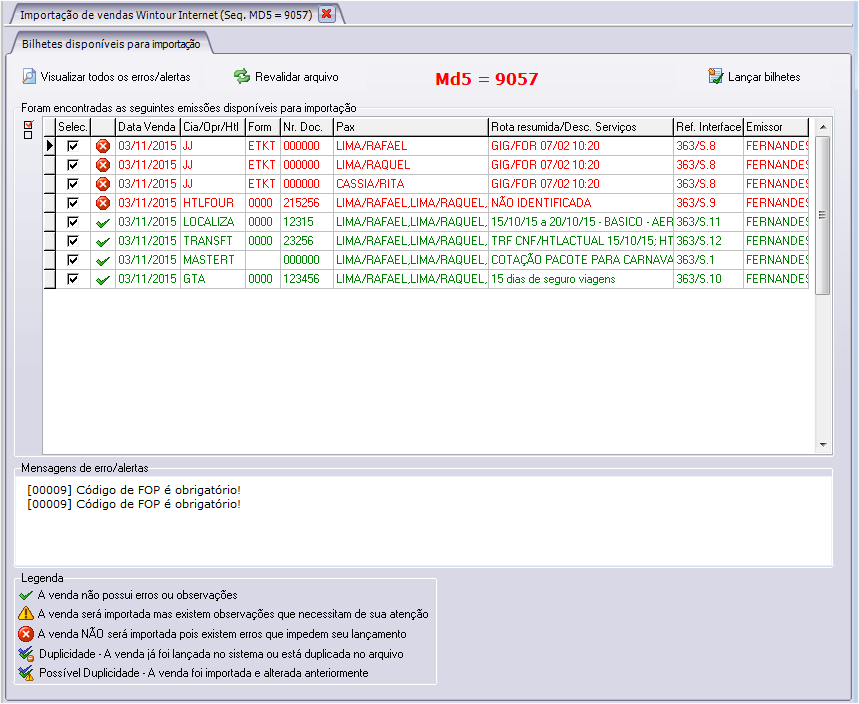Viewport: 859px width, 704px height.
Task: Click the deselect-all empty box icon
Action: pos(28,135)
